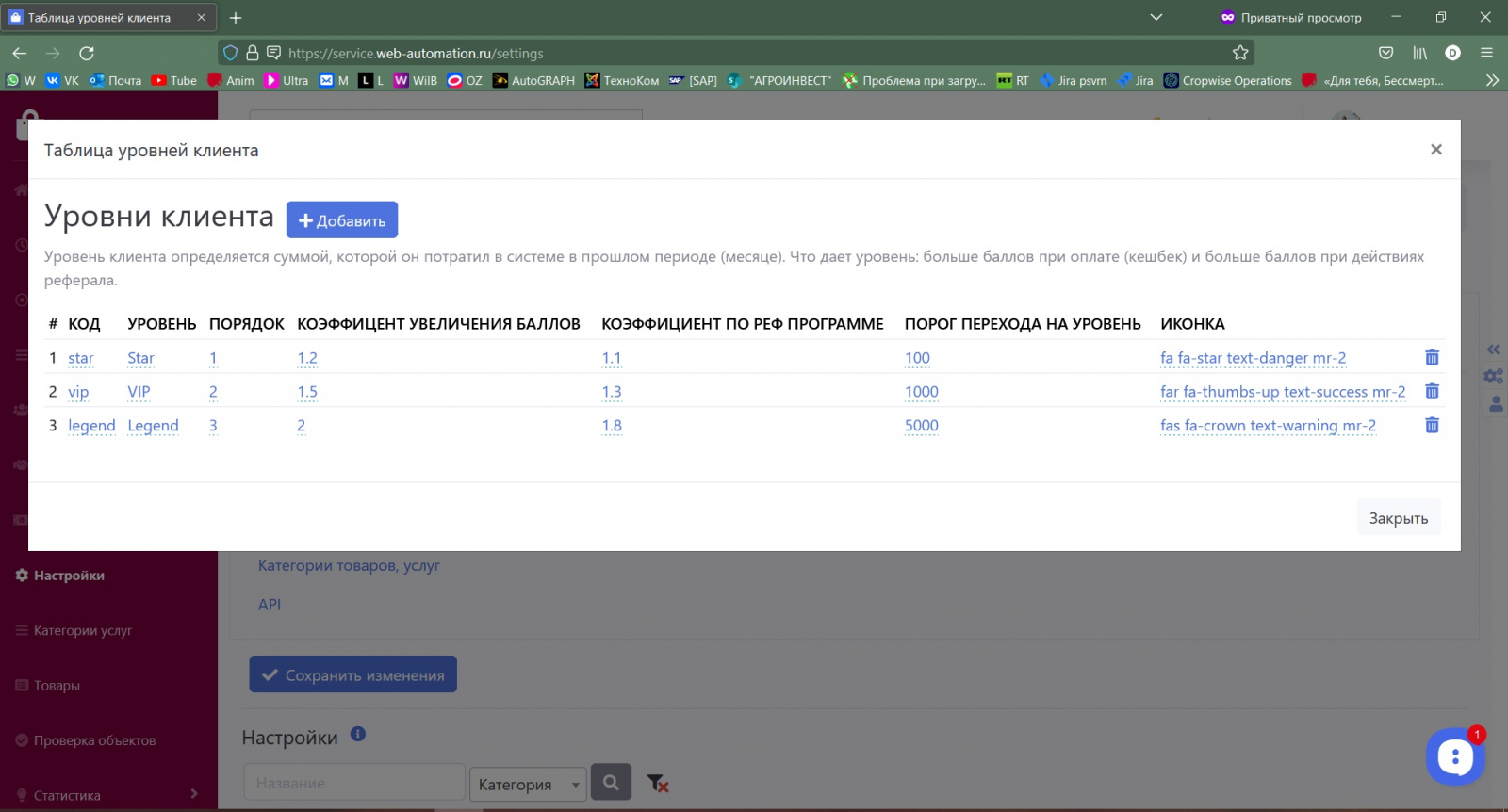Close the client levels dialog with X
1508x812 pixels.
(1436, 150)
